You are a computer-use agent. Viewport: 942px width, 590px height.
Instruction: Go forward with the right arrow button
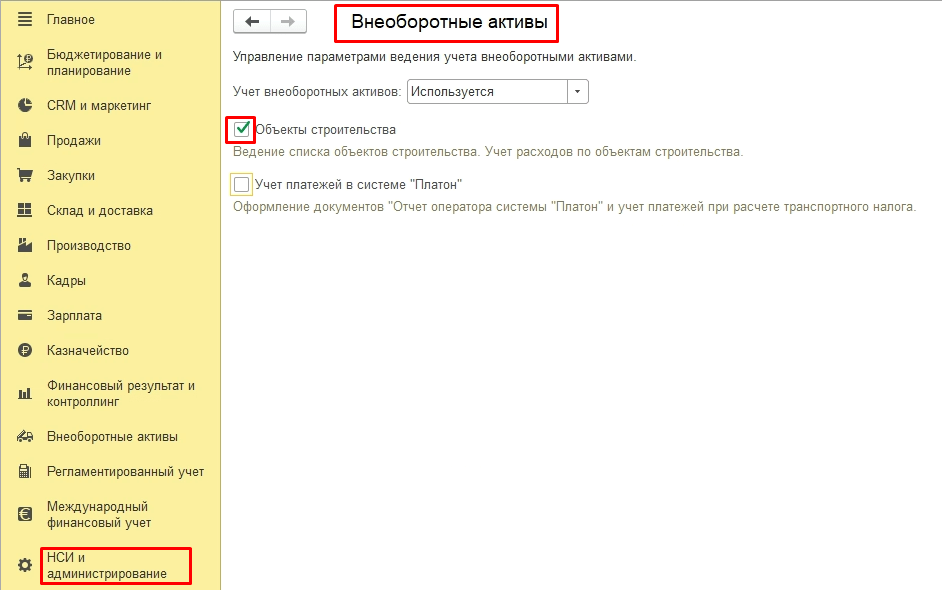click(x=288, y=22)
